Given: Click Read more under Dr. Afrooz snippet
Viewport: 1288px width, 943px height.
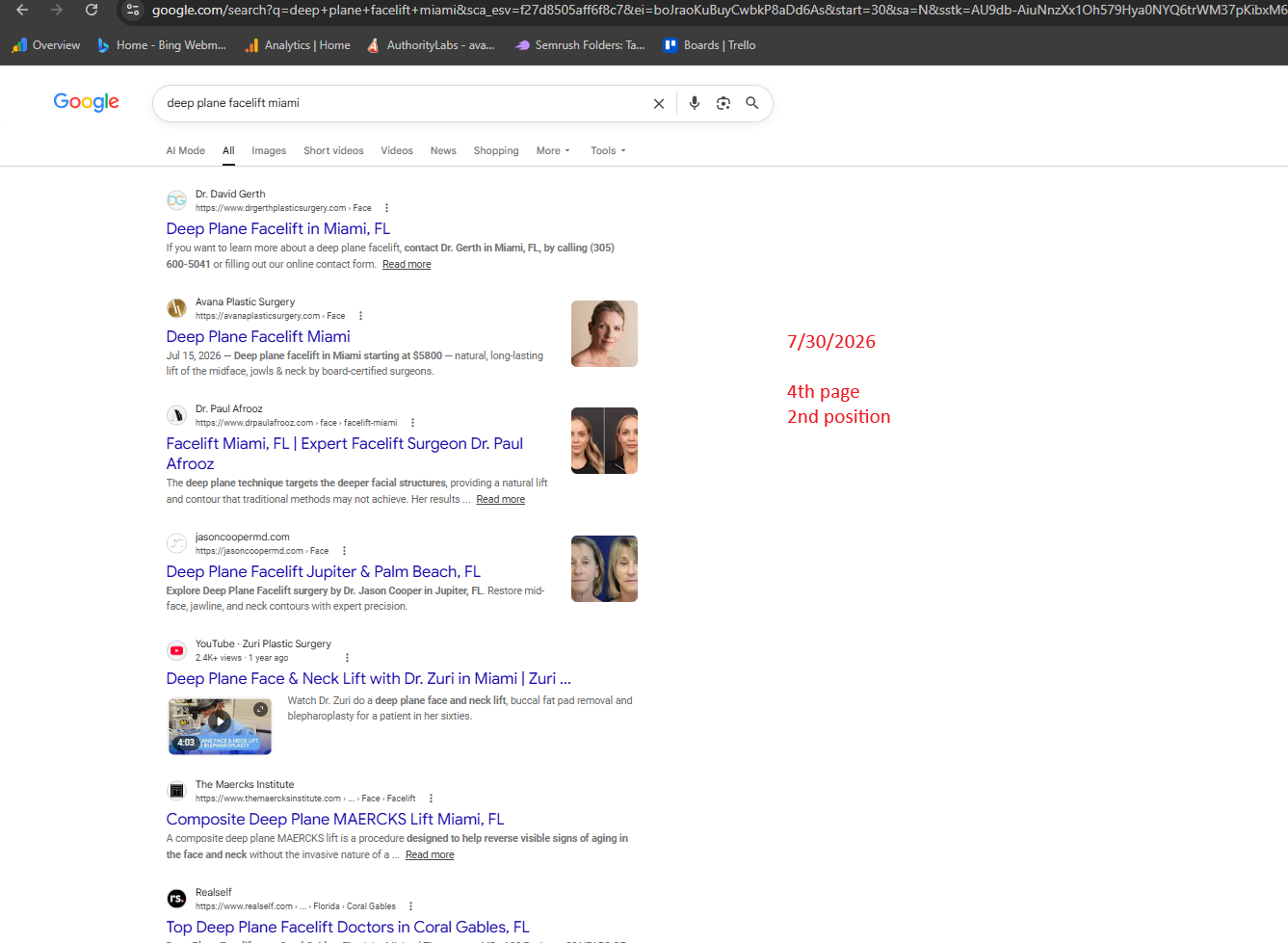Looking at the screenshot, I should click(501, 500).
